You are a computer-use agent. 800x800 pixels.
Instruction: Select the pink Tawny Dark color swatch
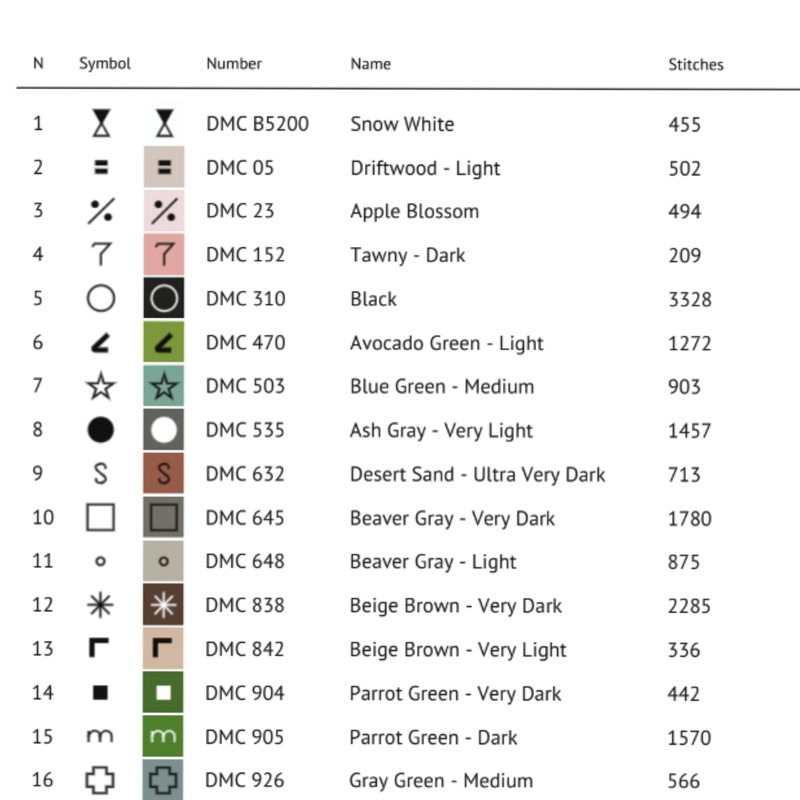[x=164, y=255]
